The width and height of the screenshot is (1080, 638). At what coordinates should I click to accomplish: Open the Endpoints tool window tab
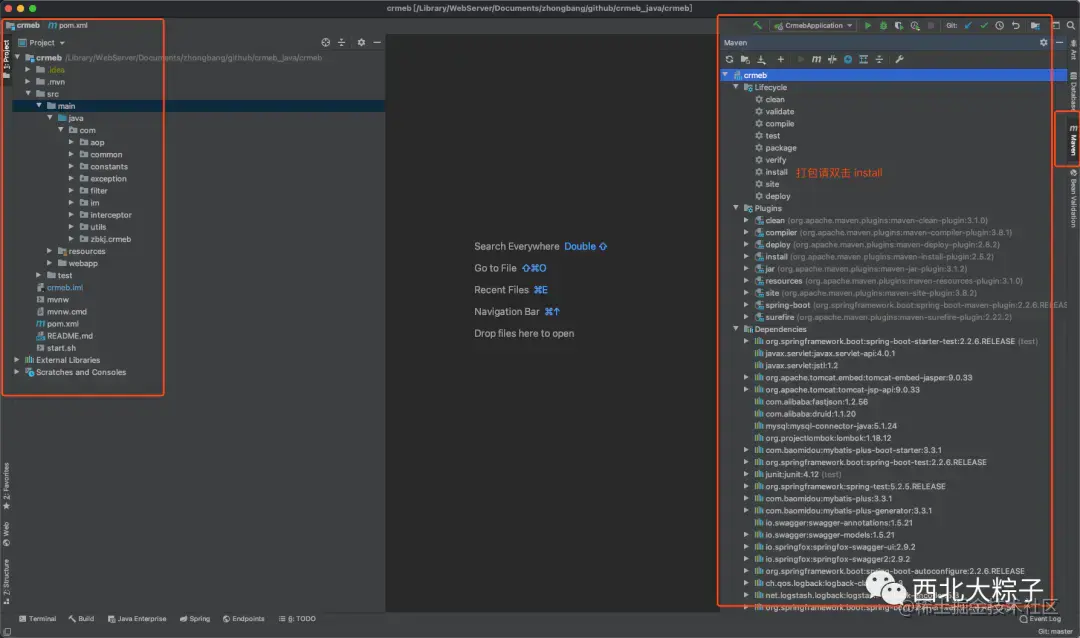244,619
